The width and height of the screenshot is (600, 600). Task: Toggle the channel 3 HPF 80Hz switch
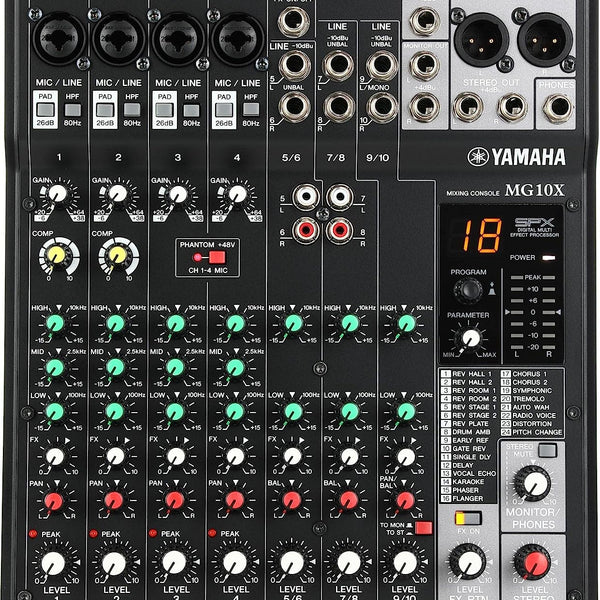click(x=191, y=110)
